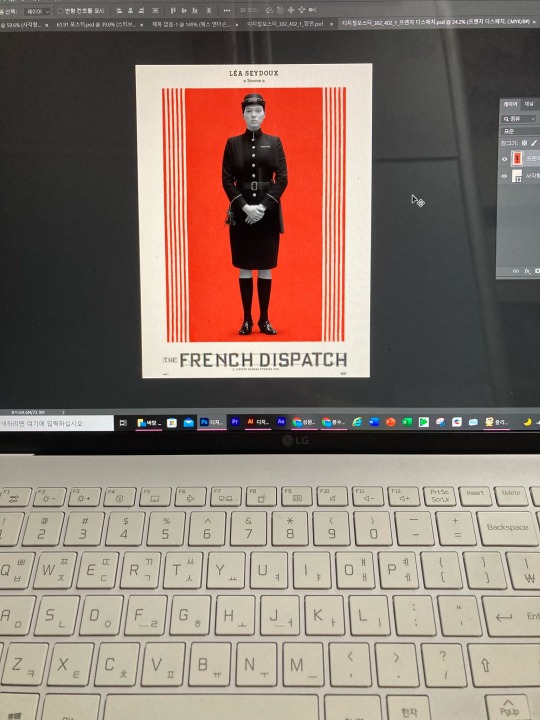
Task: Lock transparent pixels icon in Layers panel
Action: [524, 143]
